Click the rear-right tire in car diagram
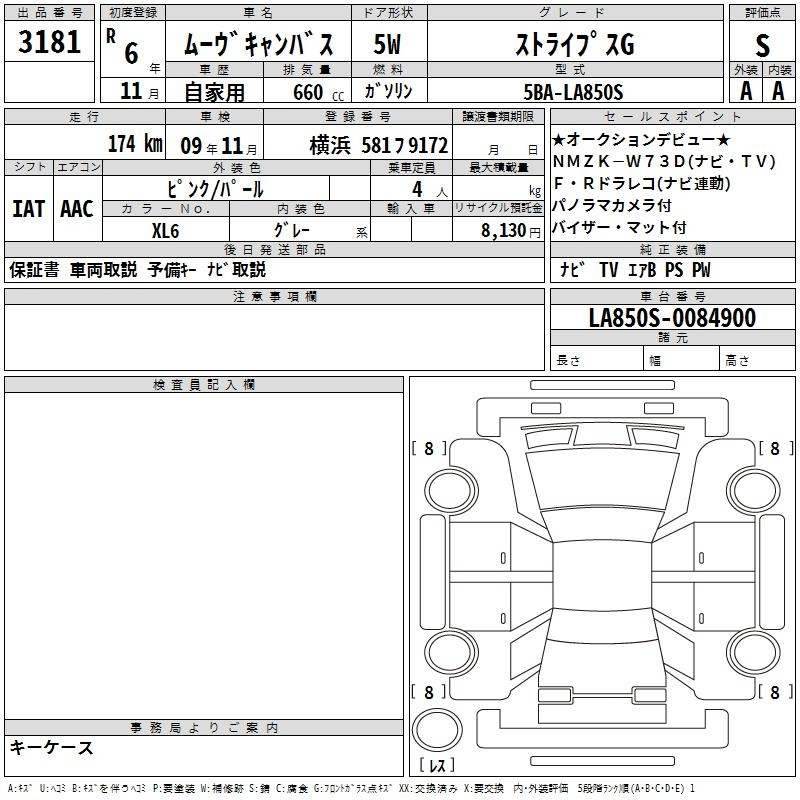 click(754, 653)
